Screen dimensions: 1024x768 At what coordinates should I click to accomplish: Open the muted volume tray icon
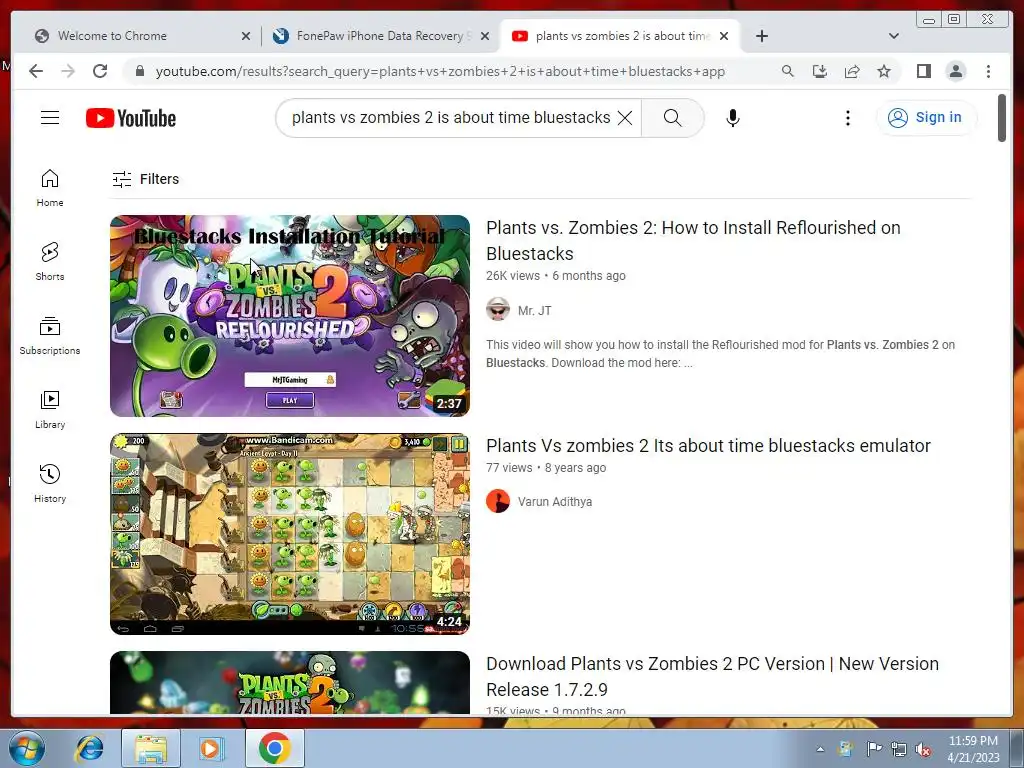coord(923,749)
